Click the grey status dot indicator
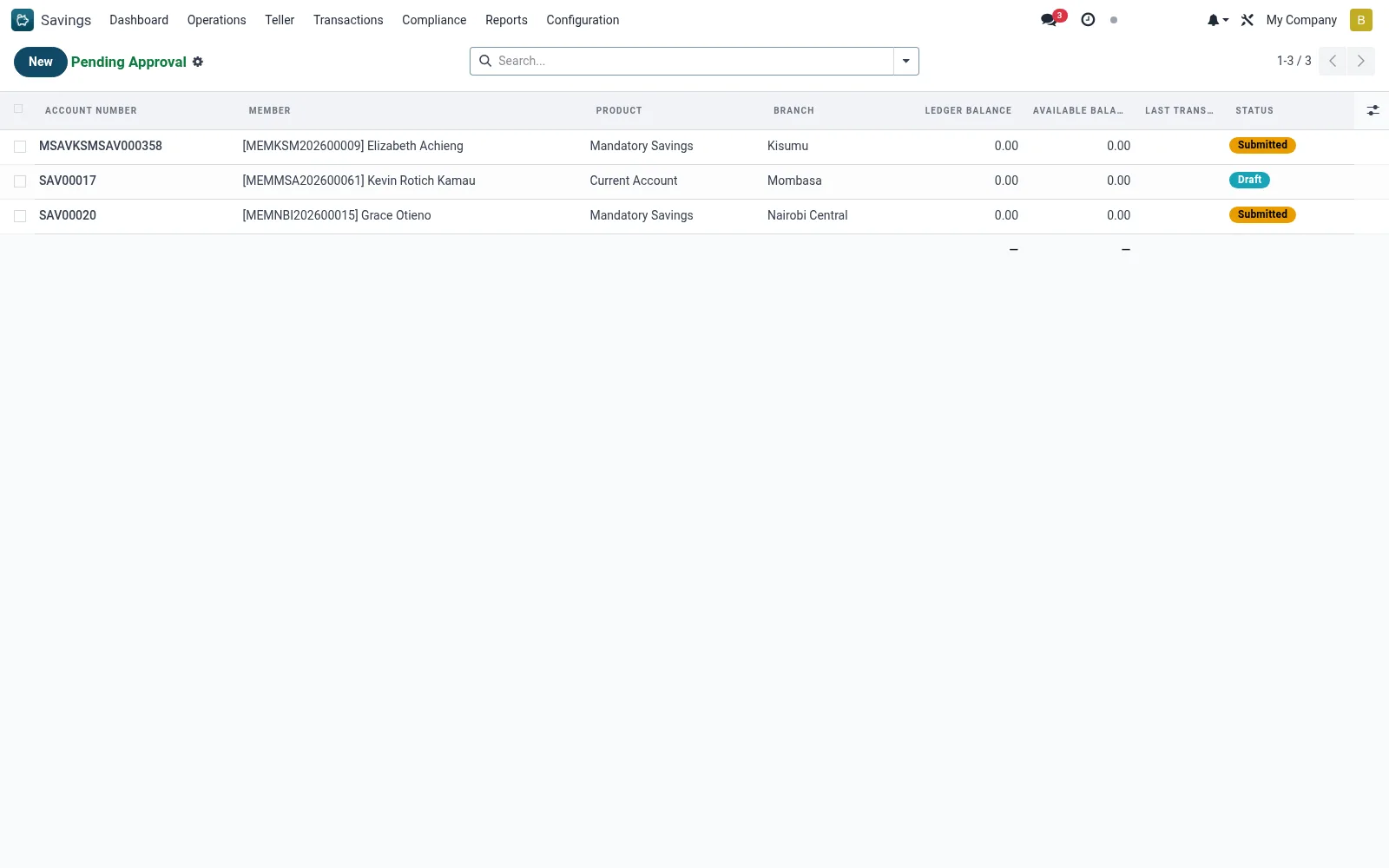Screen dimensions: 1389x868 (1114, 20)
